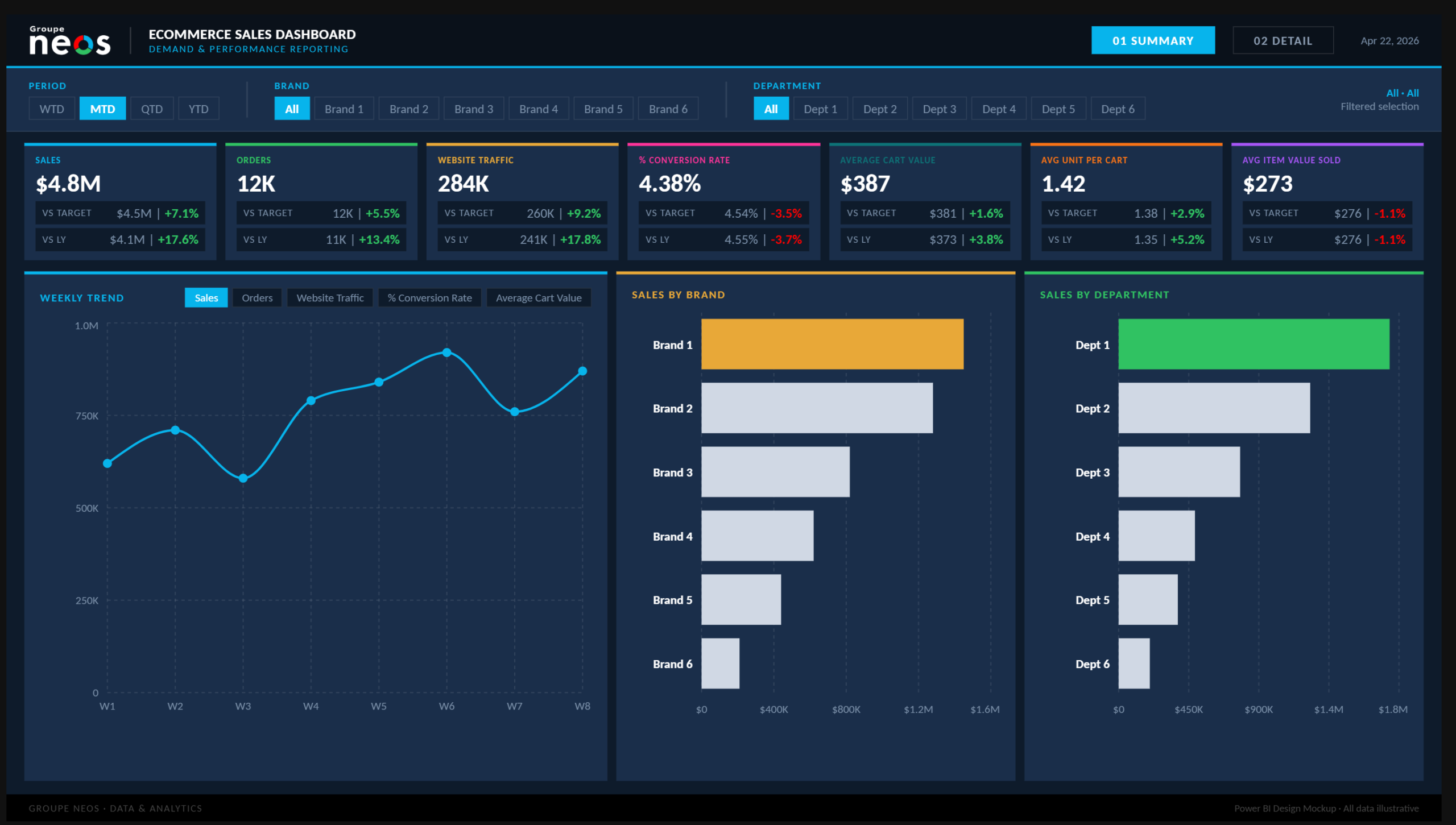Filter by Dept 3

click(940, 109)
